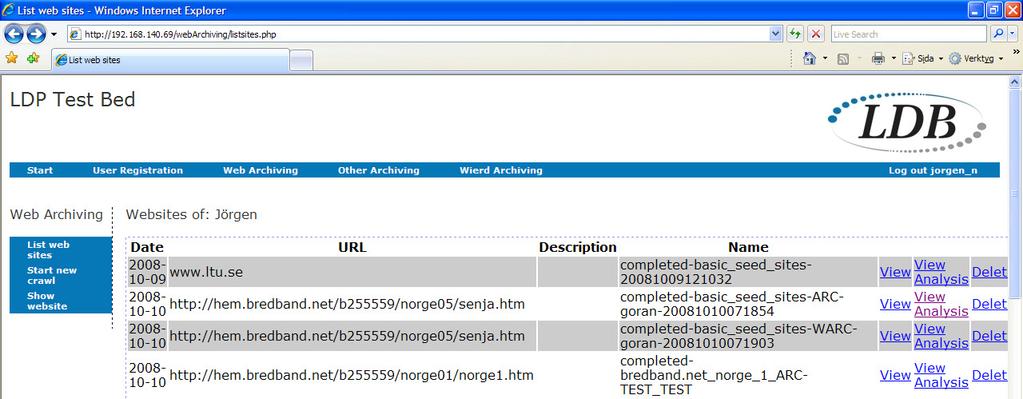
Task: Open View Analysis for www.ltu.se row
Action: tap(941, 272)
